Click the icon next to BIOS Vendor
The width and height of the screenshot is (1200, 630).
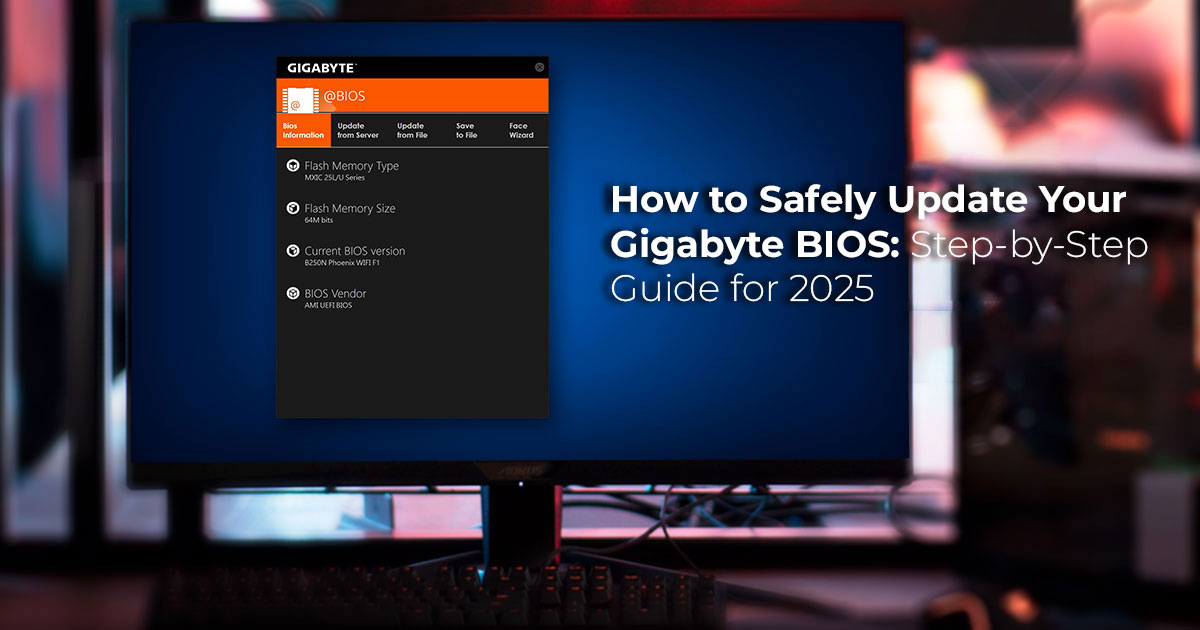[293, 294]
